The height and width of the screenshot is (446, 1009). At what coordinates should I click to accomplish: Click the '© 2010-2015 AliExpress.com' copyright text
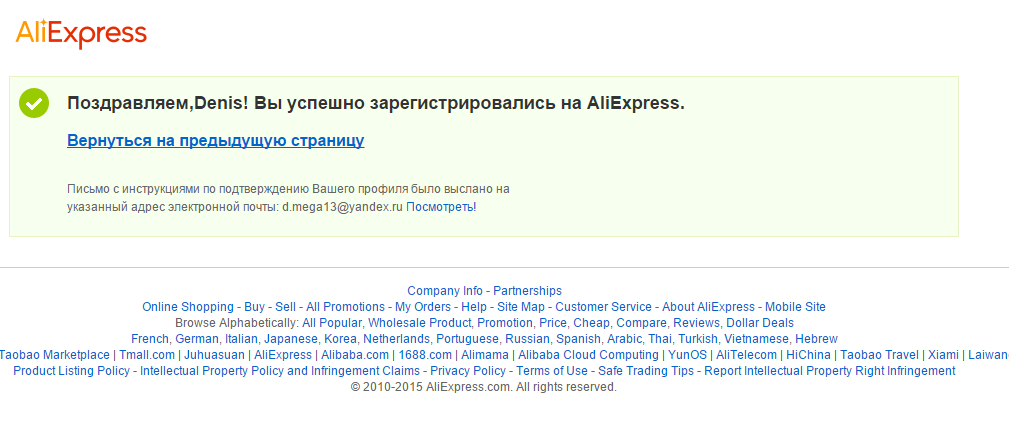click(431, 387)
